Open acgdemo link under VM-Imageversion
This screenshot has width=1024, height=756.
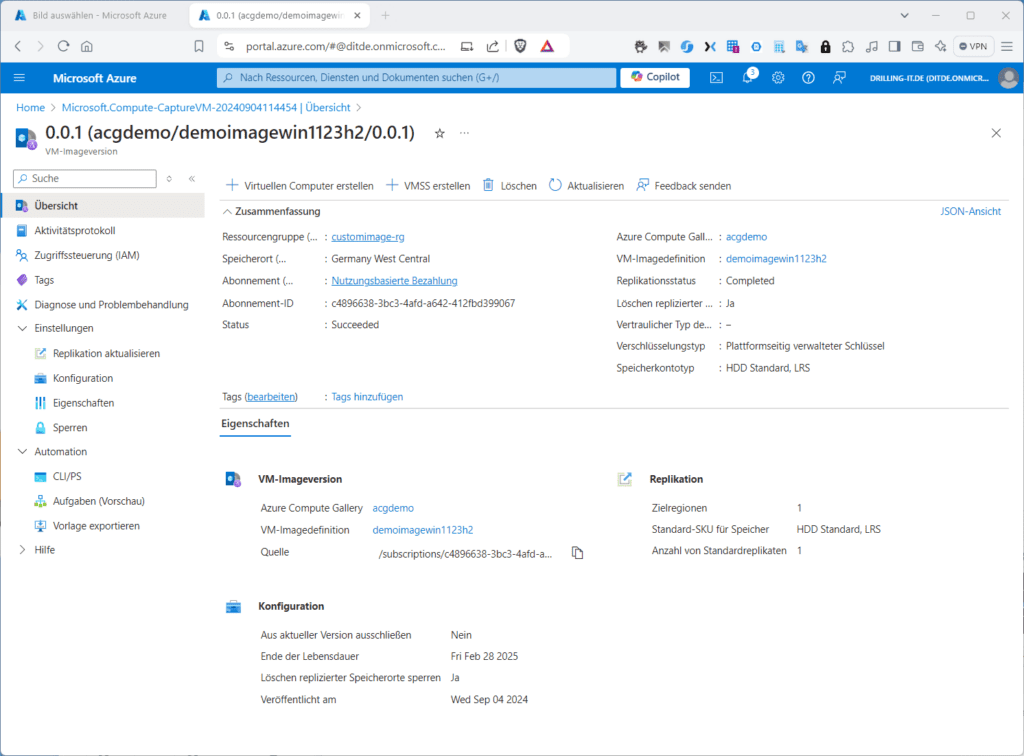pos(393,508)
